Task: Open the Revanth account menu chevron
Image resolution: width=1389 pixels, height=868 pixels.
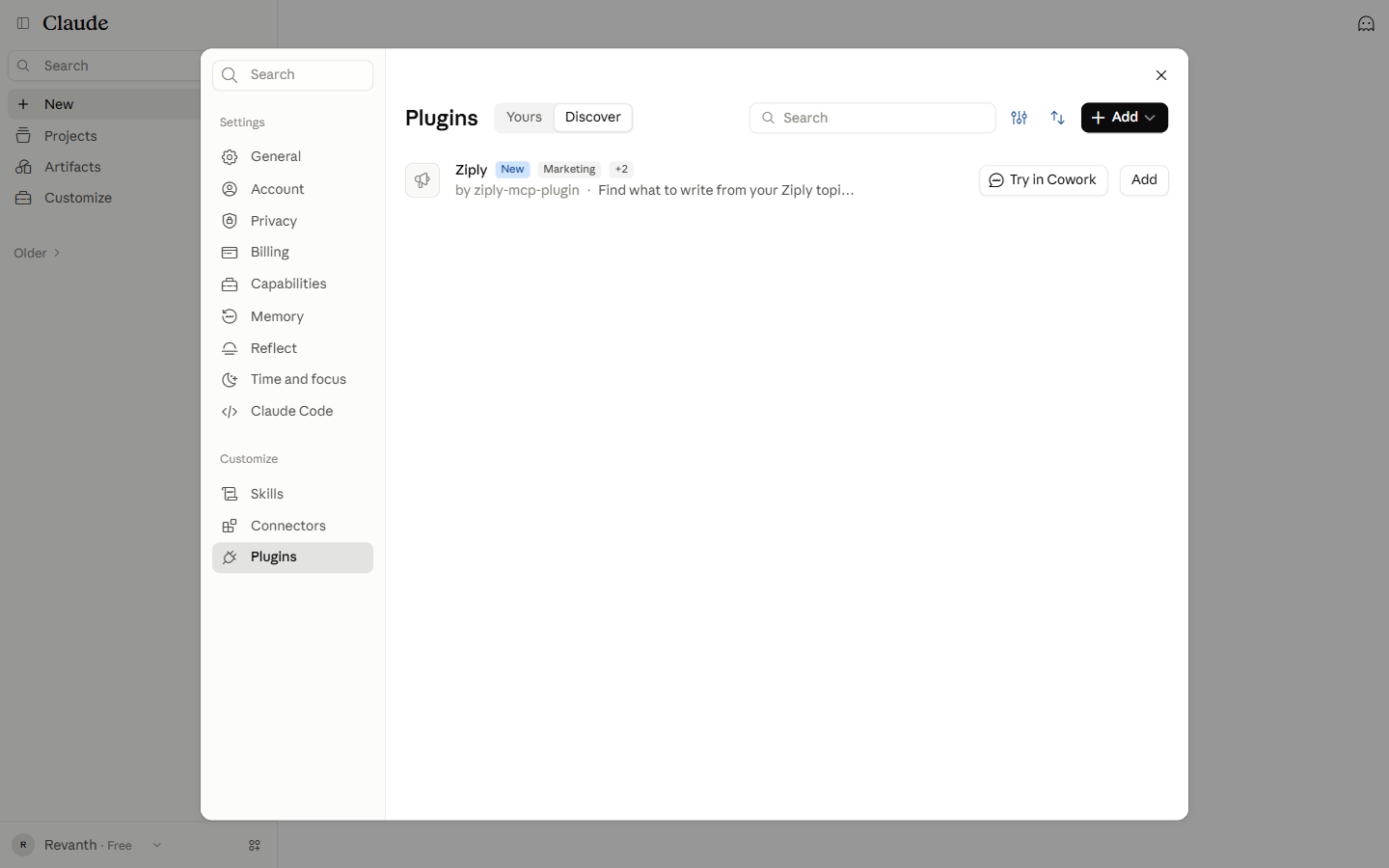Action: pyautogui.click(x=157, y=845)
